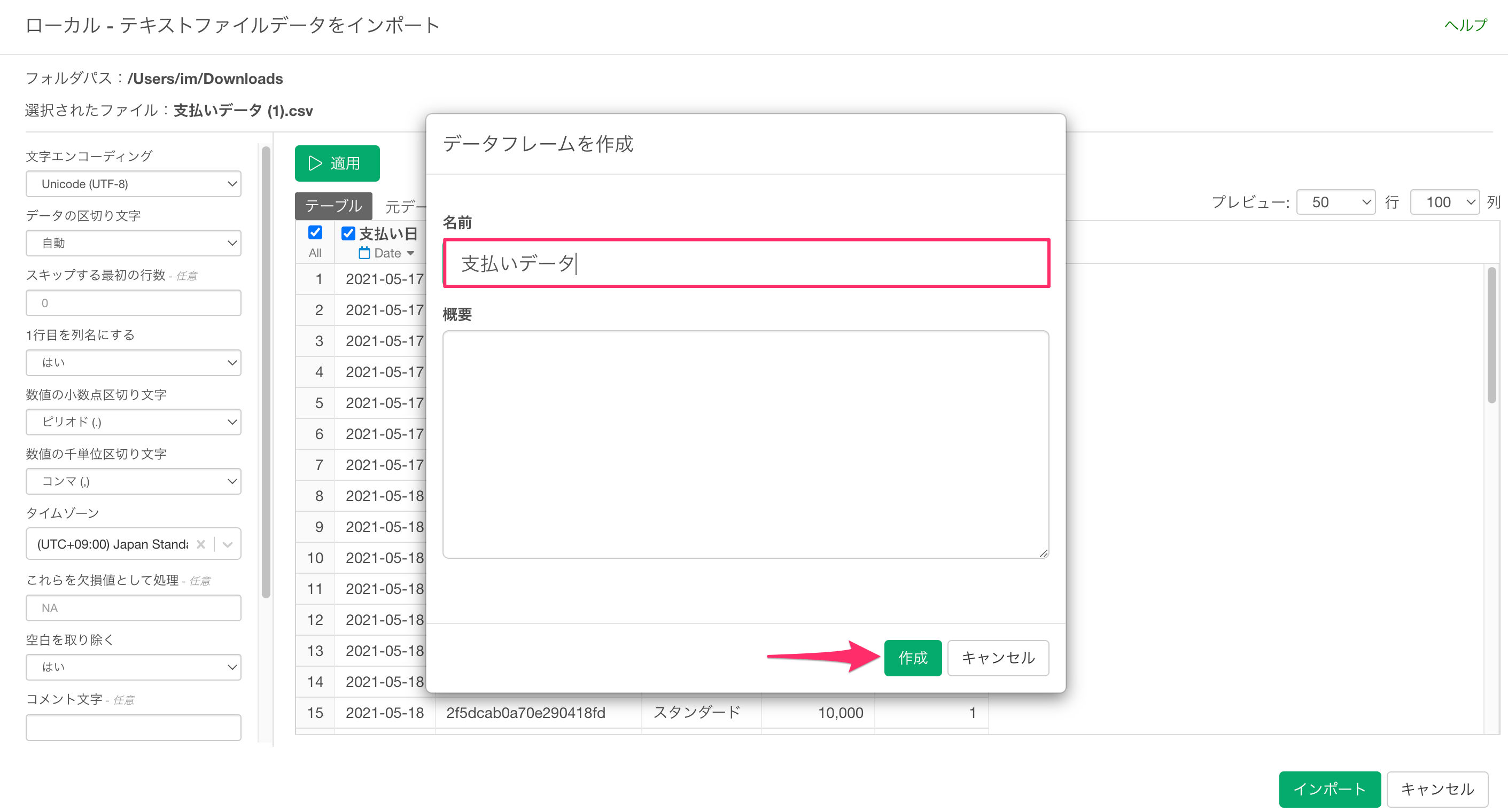This screenshot has width=1508, height=812.
Task: Click the calendar Date type icon
Action: tap(364, 253)
